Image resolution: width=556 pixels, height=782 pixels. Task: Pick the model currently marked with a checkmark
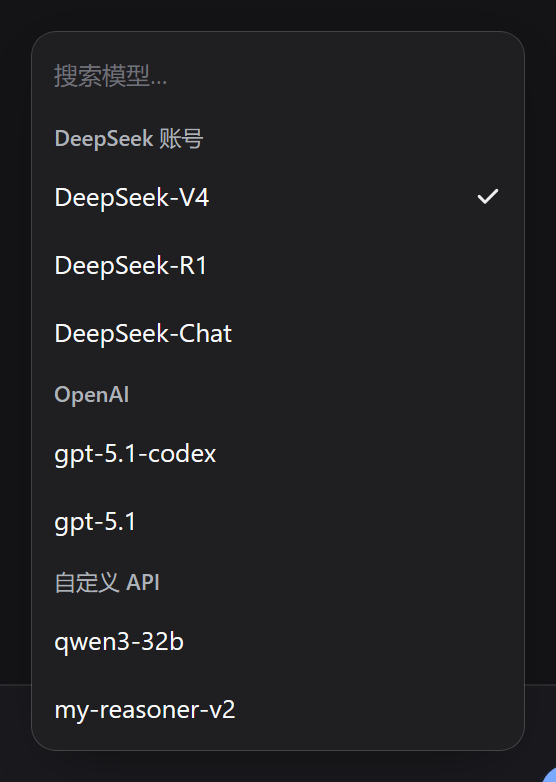pos(278,197)
